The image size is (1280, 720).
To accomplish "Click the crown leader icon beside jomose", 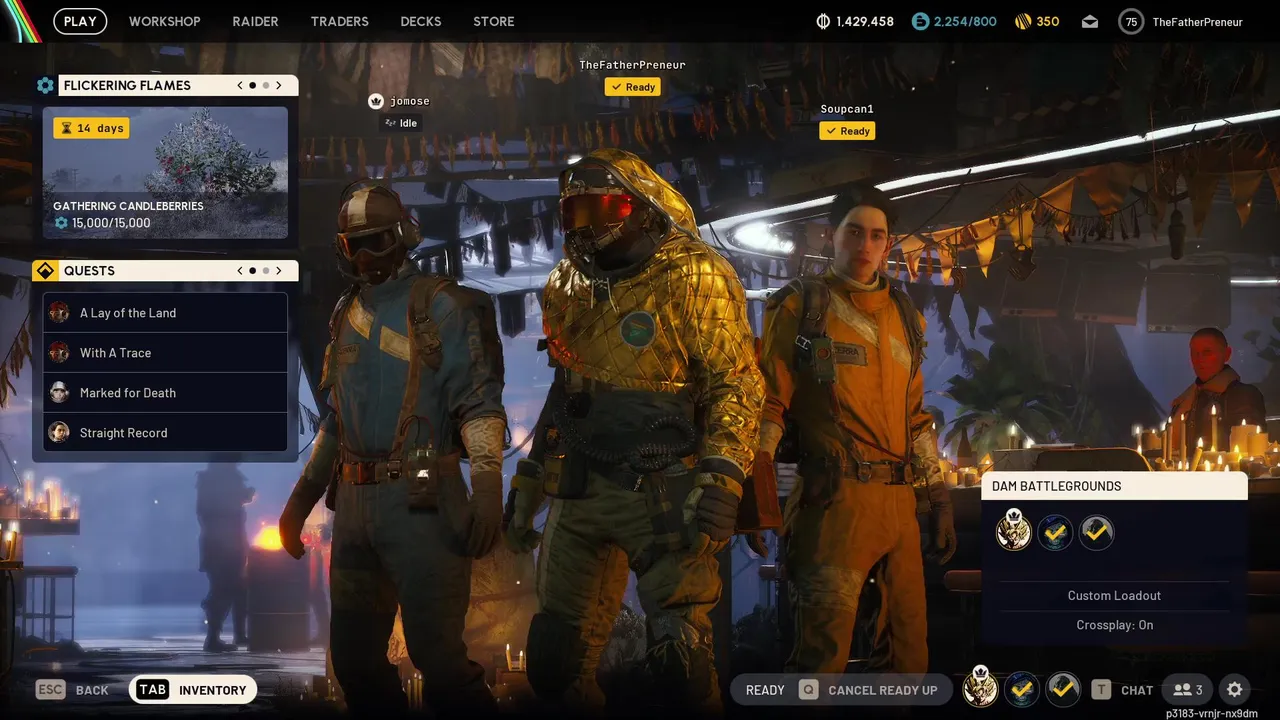I will click(x=376, y=101).
